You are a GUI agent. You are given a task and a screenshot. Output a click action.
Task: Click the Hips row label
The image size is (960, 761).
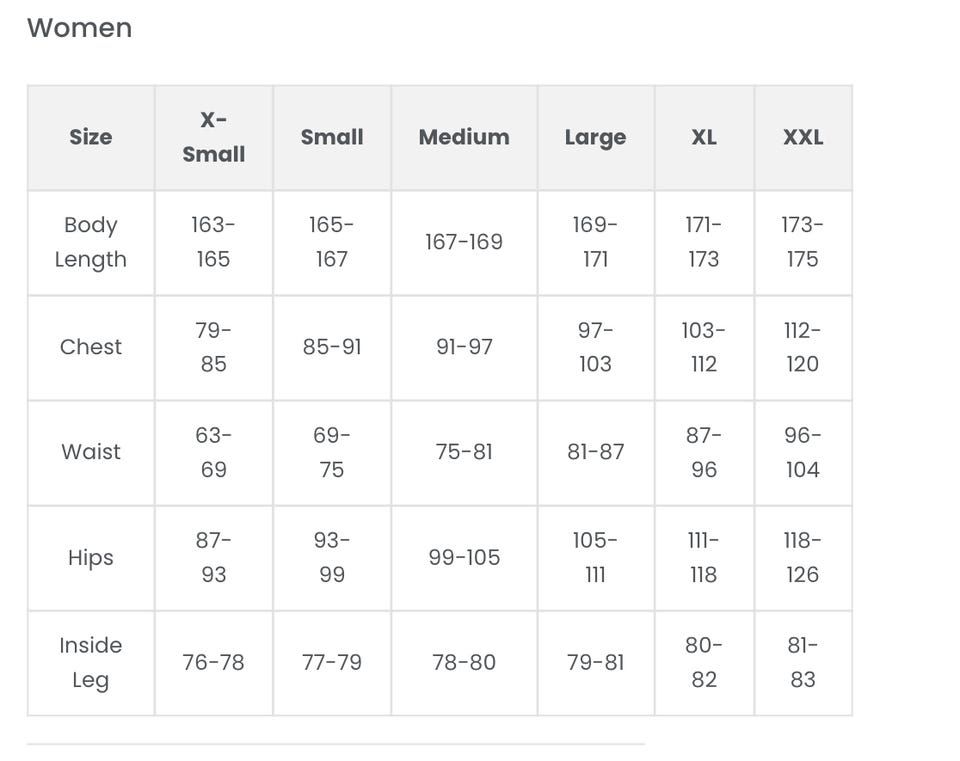click(x=90, y=558)
